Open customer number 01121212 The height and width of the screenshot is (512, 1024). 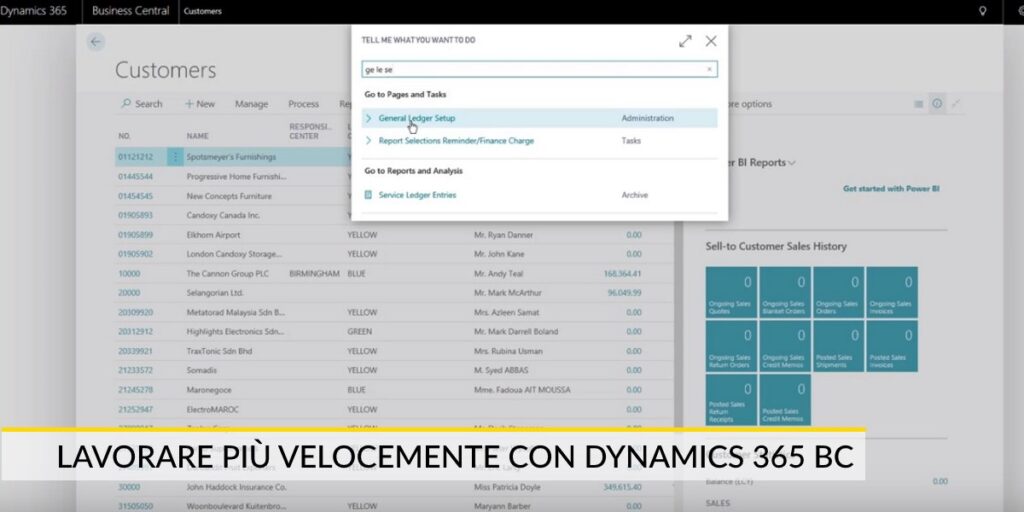pos(135,157)
